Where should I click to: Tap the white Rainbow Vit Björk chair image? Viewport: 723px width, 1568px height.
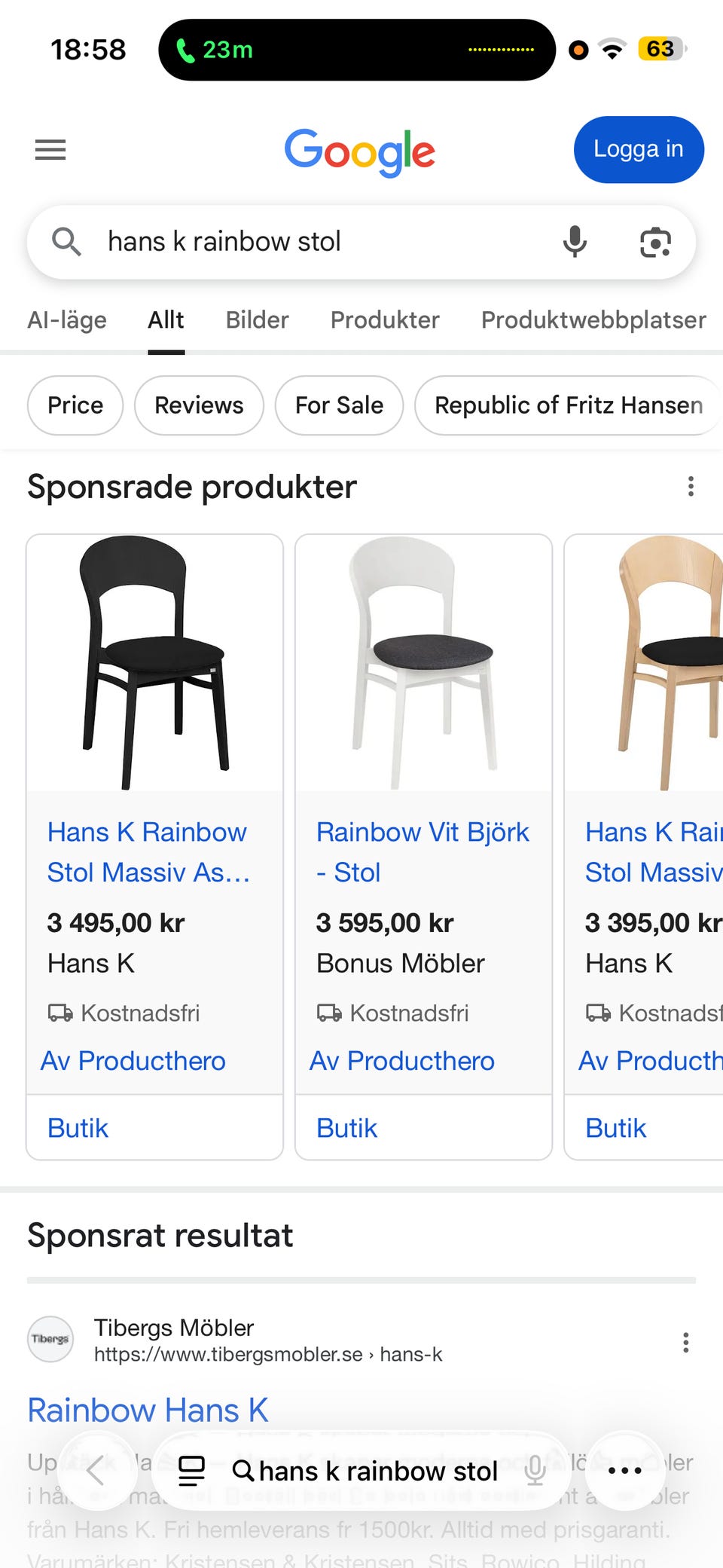coord(423,663)
